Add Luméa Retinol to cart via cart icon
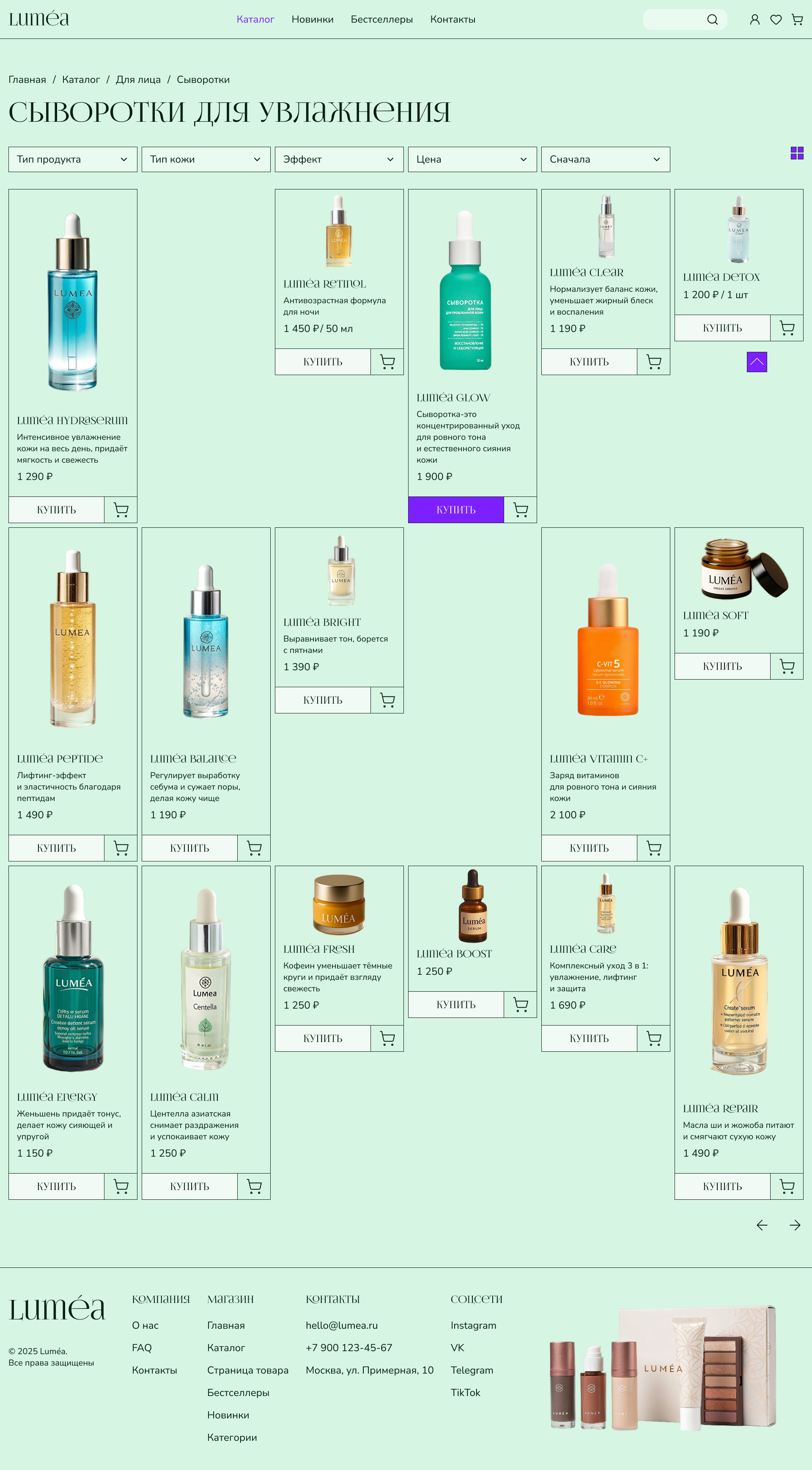Image resolution: width=812 pixels, height=1470 pixels. 387,362
